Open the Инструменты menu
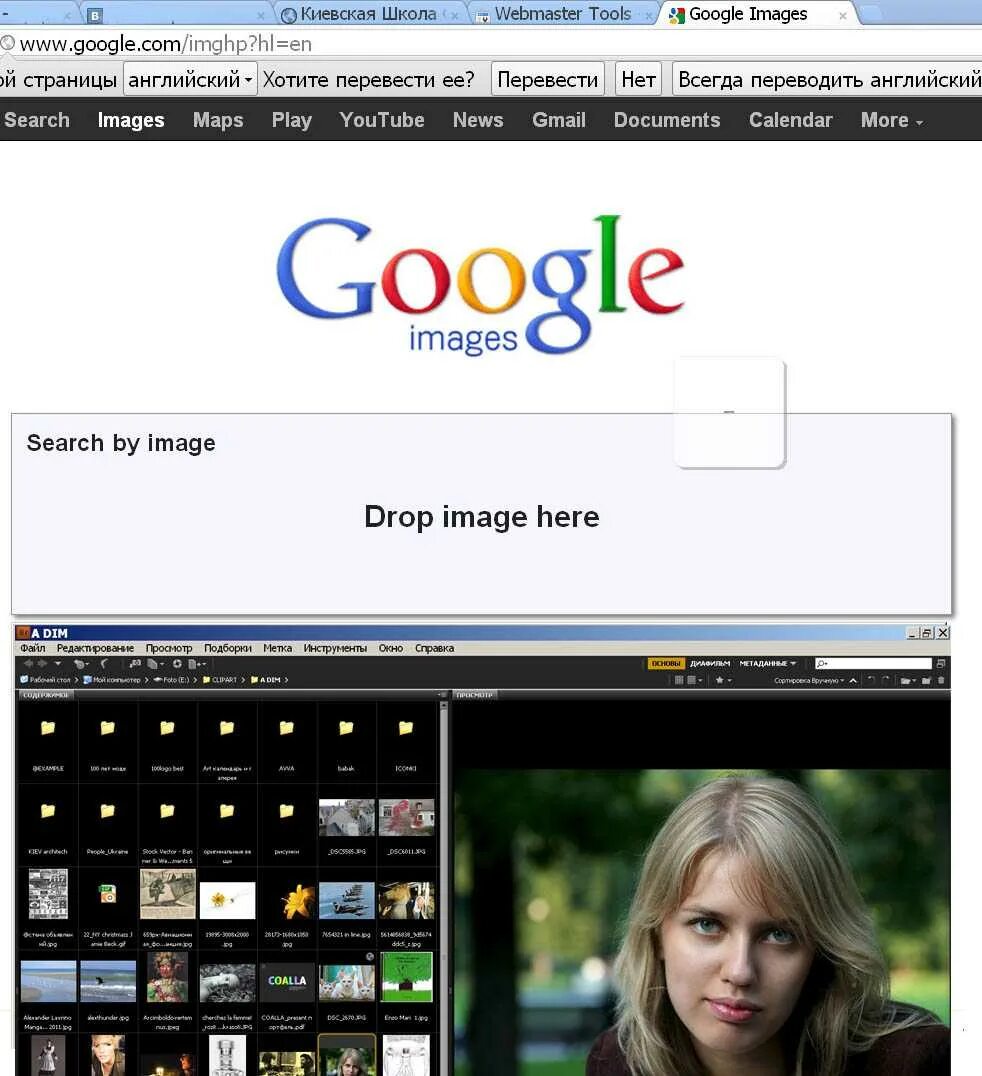982x1076 pixels. [x=335, y=648]
